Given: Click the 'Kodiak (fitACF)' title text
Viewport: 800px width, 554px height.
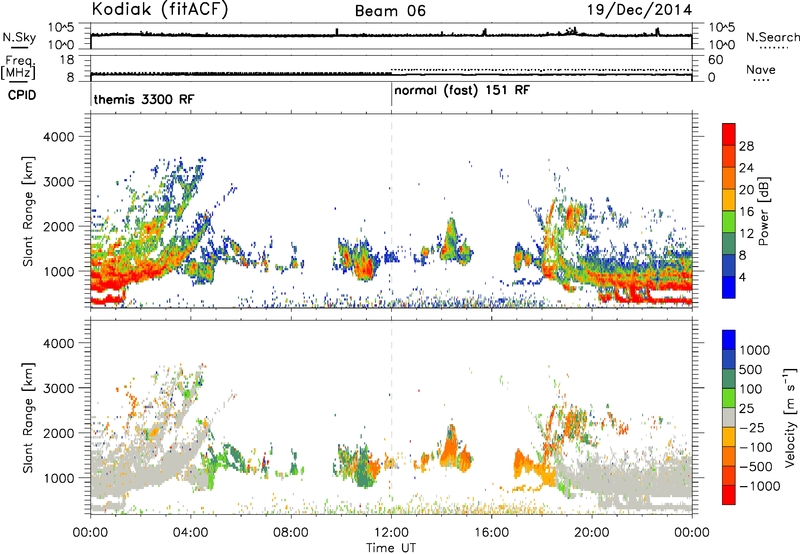Looking at the screenshot, I should [x=160, y=10].
